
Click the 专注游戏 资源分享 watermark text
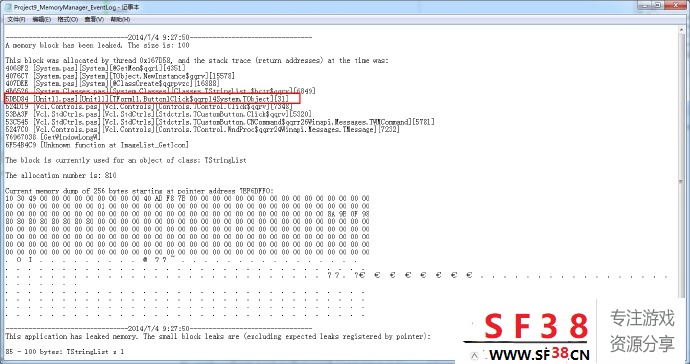point(642,331)
